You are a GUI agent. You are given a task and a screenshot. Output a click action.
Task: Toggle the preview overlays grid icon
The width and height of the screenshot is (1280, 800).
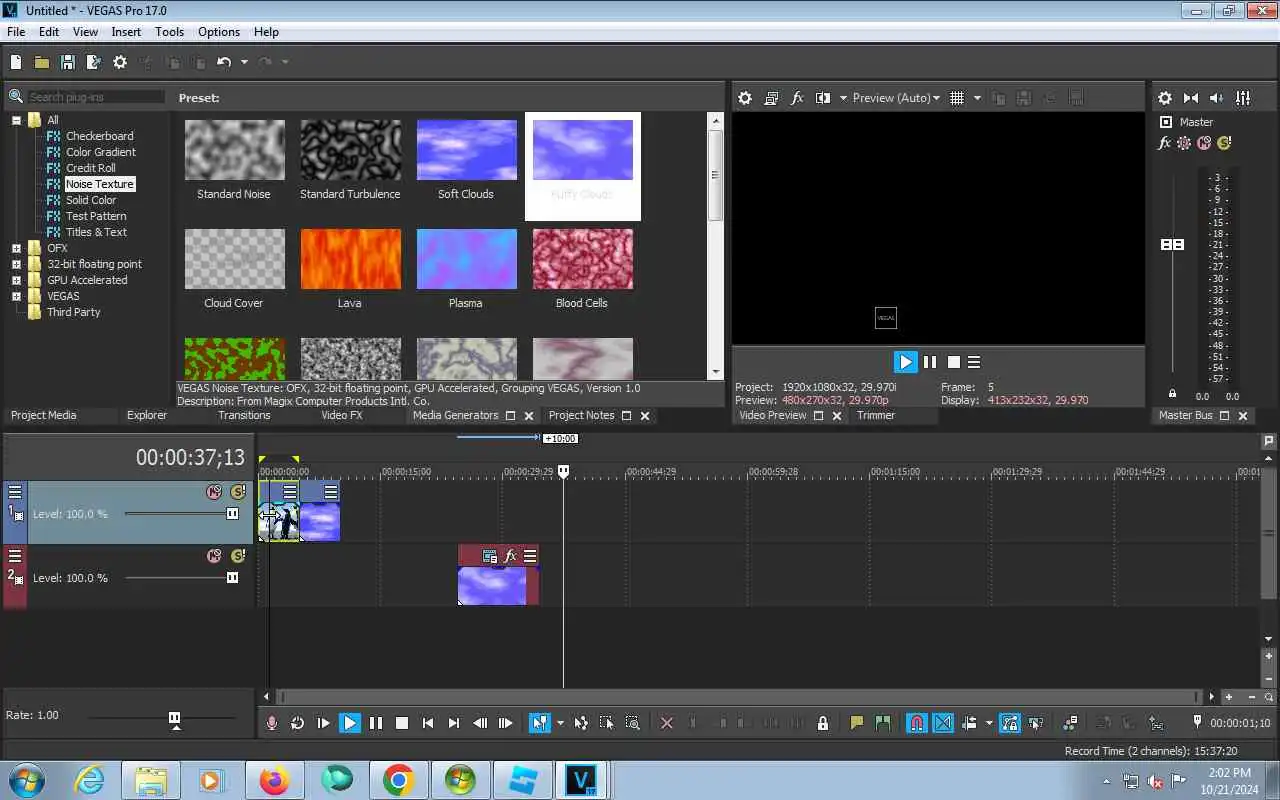pos(957,98)
